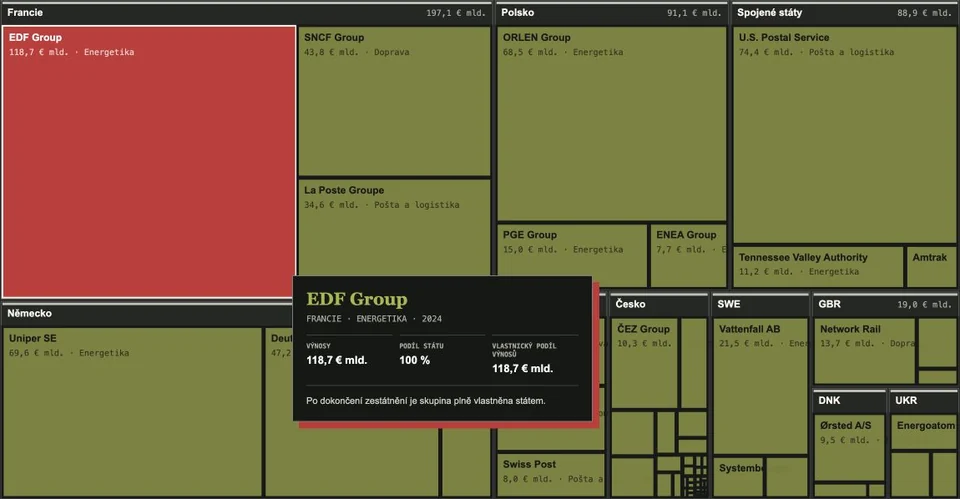This screenshot has height=499, width=960.
Task: Click the DNK country header label
Action: 830,400
